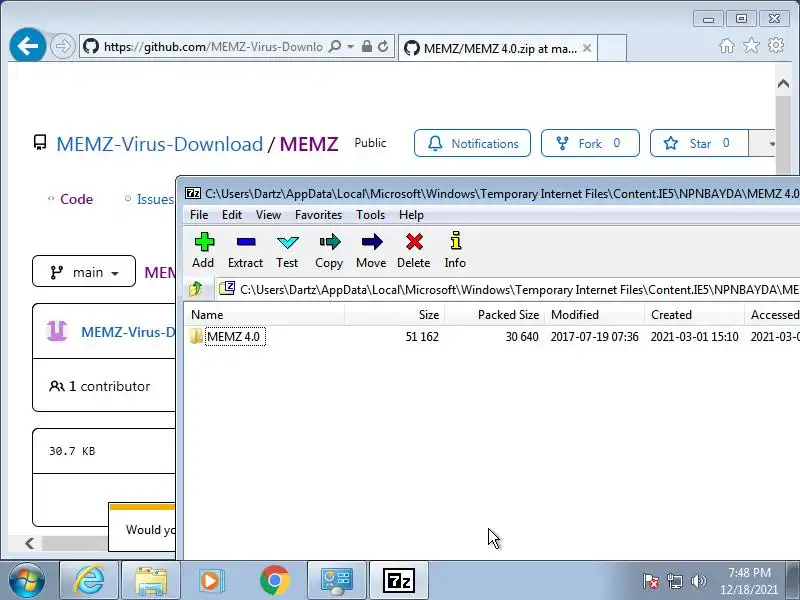Viewport: 800px width, 600px height.
Task: Open Windows Explorer from the taskbar
Action: coord(151,580)
